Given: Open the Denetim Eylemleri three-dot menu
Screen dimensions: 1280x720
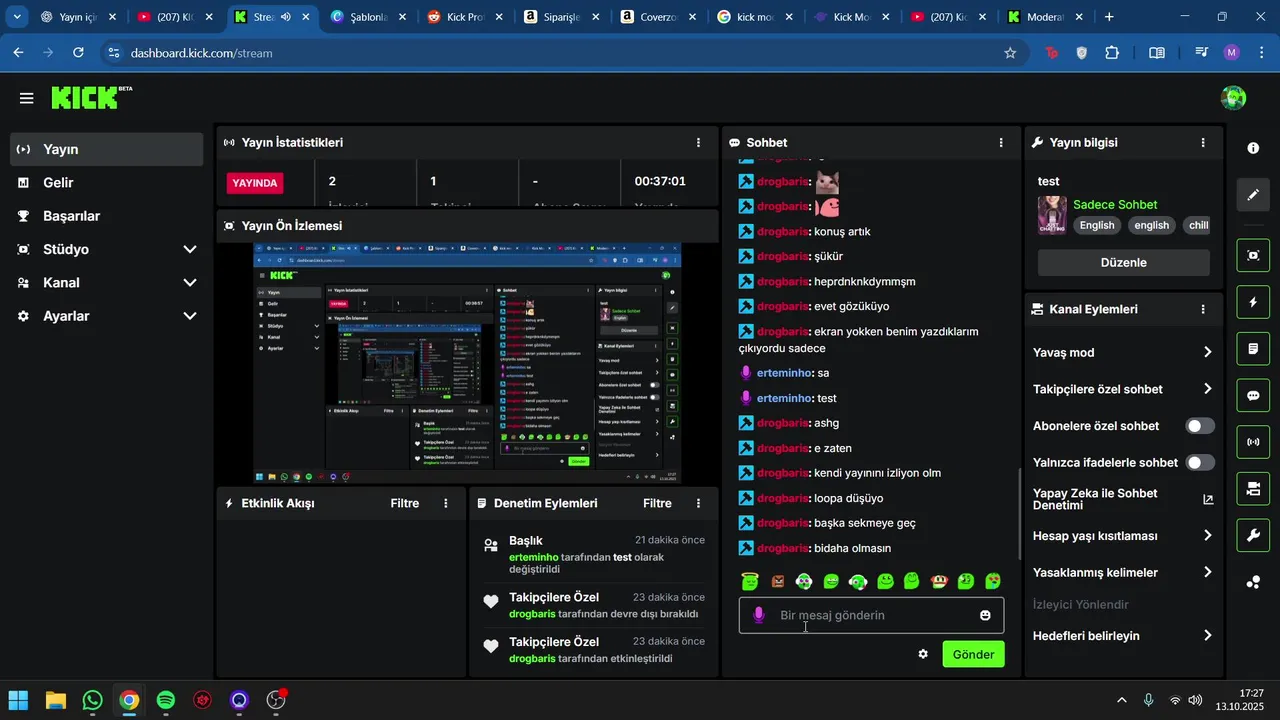Looking at the screenshot, I should (698, 503).
